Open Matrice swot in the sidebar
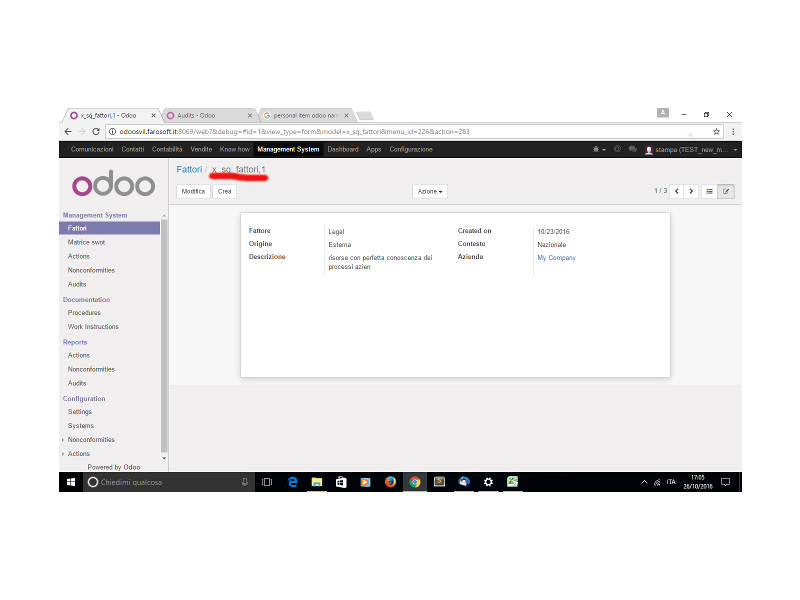Screen dimensions: 800x600 point(86,242)
